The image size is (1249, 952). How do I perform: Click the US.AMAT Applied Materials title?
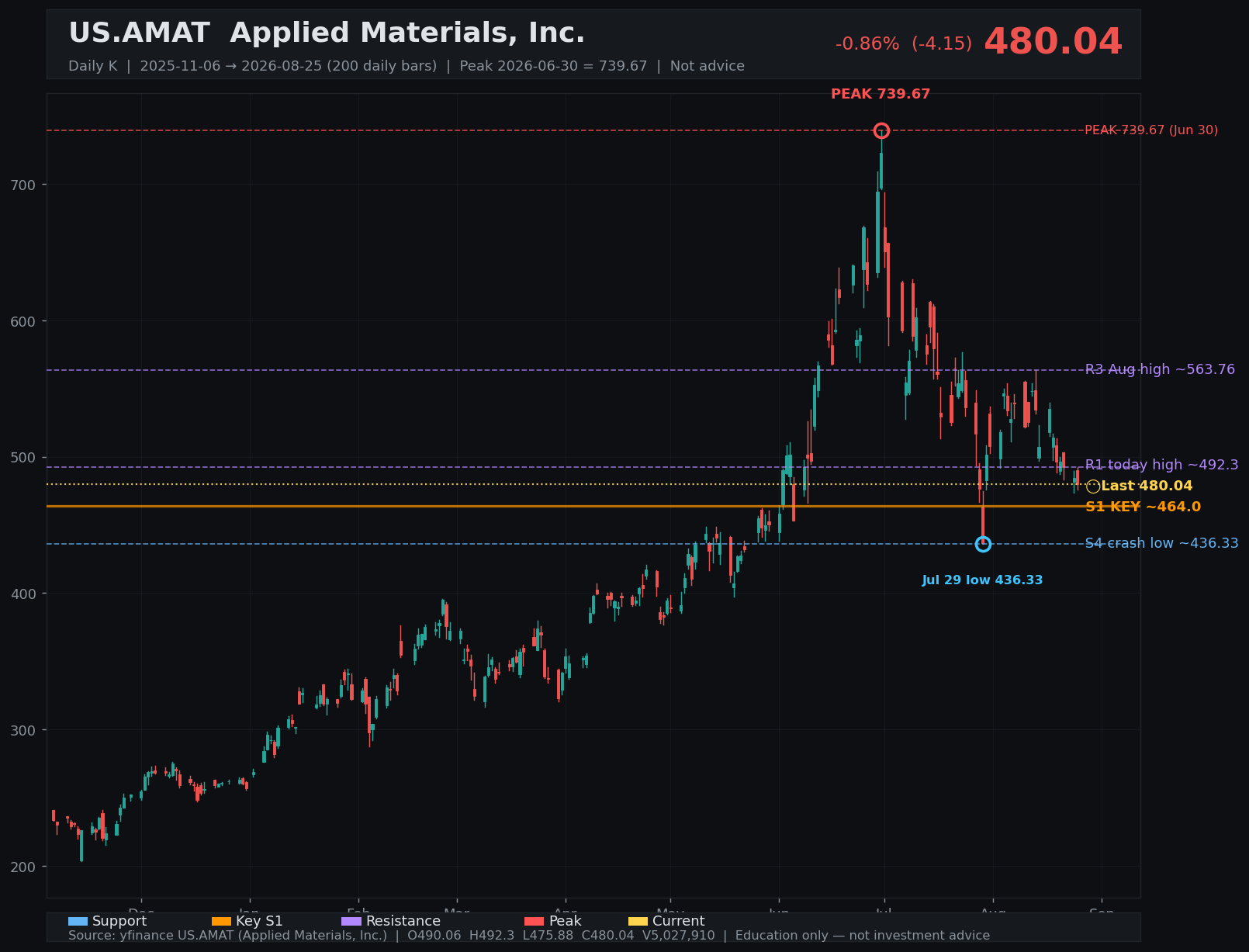pyautogui.click(x=327, y=33)
